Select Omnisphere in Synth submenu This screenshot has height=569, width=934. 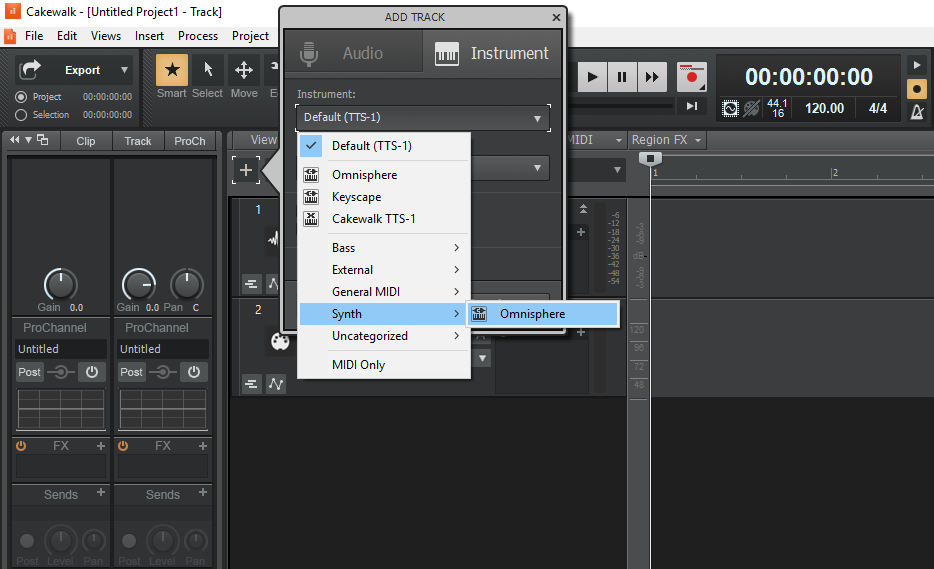(543, 314)
